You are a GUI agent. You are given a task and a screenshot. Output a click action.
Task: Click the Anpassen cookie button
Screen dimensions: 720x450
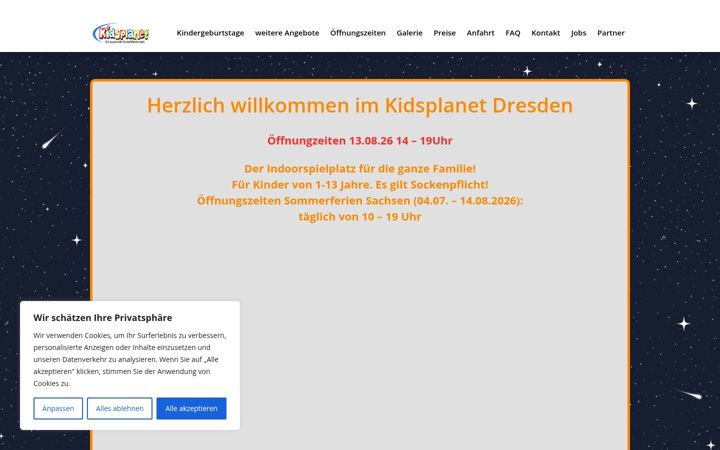[58, 408]
